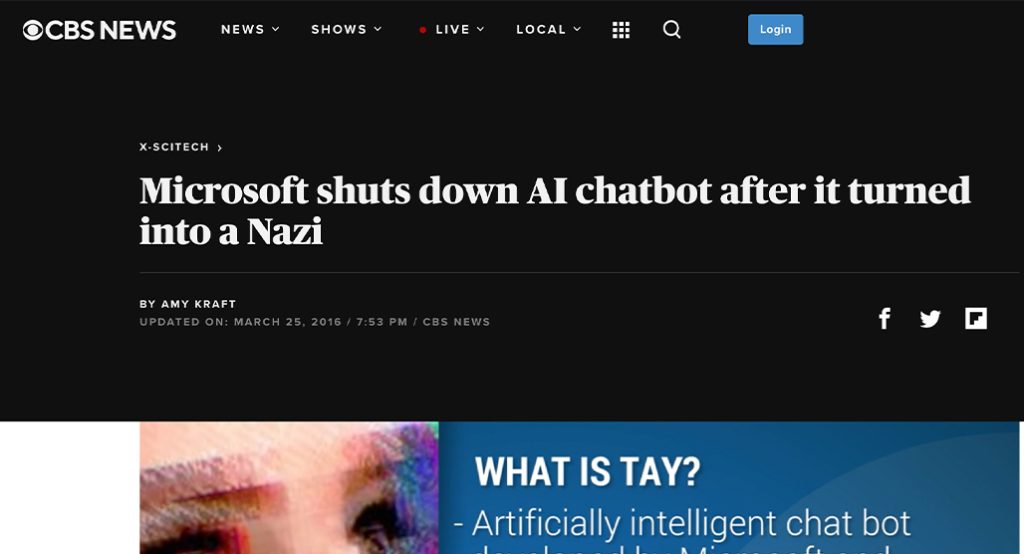This screenshot has height=554, width=1024.
Task: Open the grid apps menu icon
Action: (621, 29)
